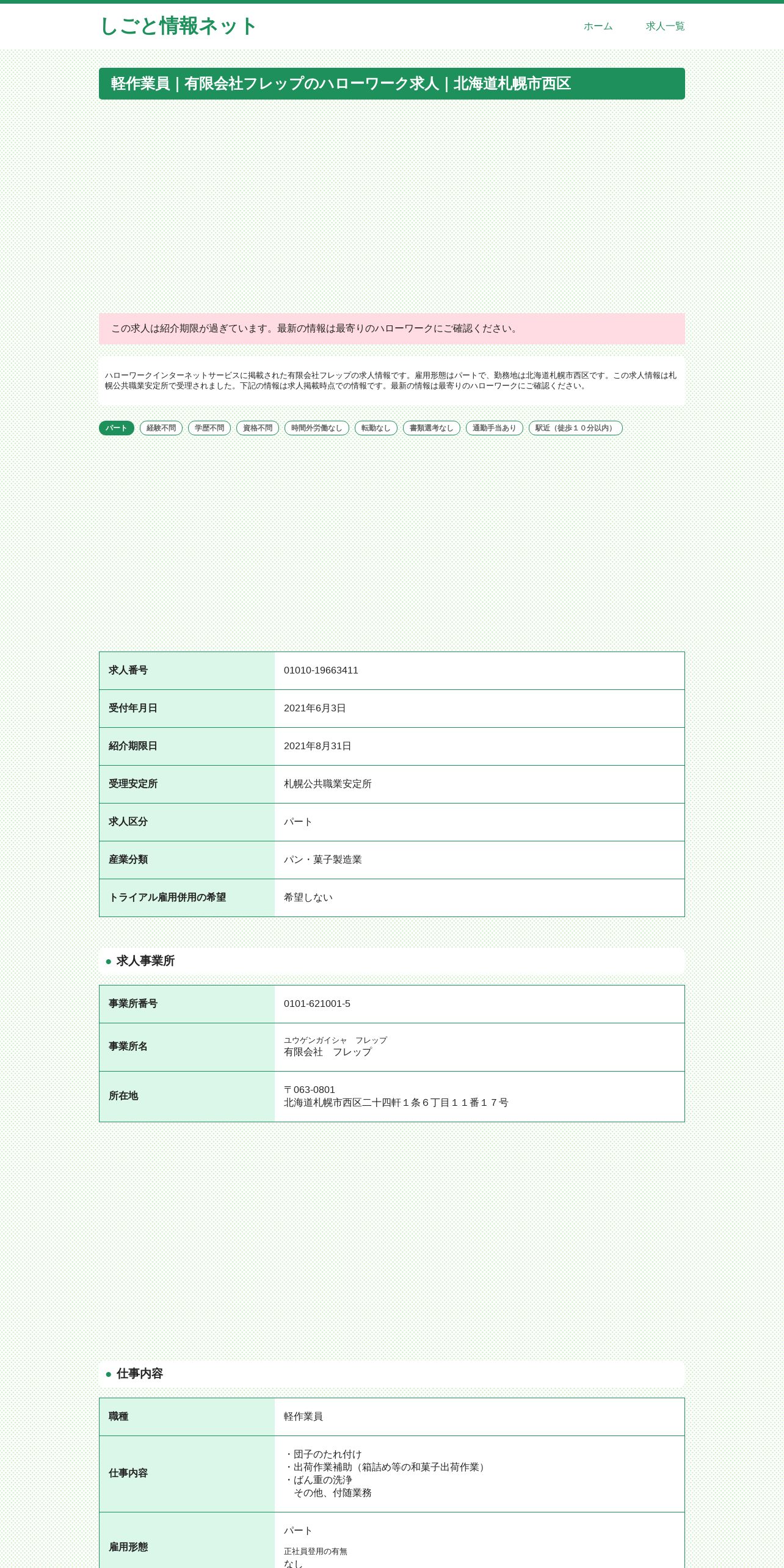Click the 受付年月日 row label
The image size is (784, 1568).
133,708
